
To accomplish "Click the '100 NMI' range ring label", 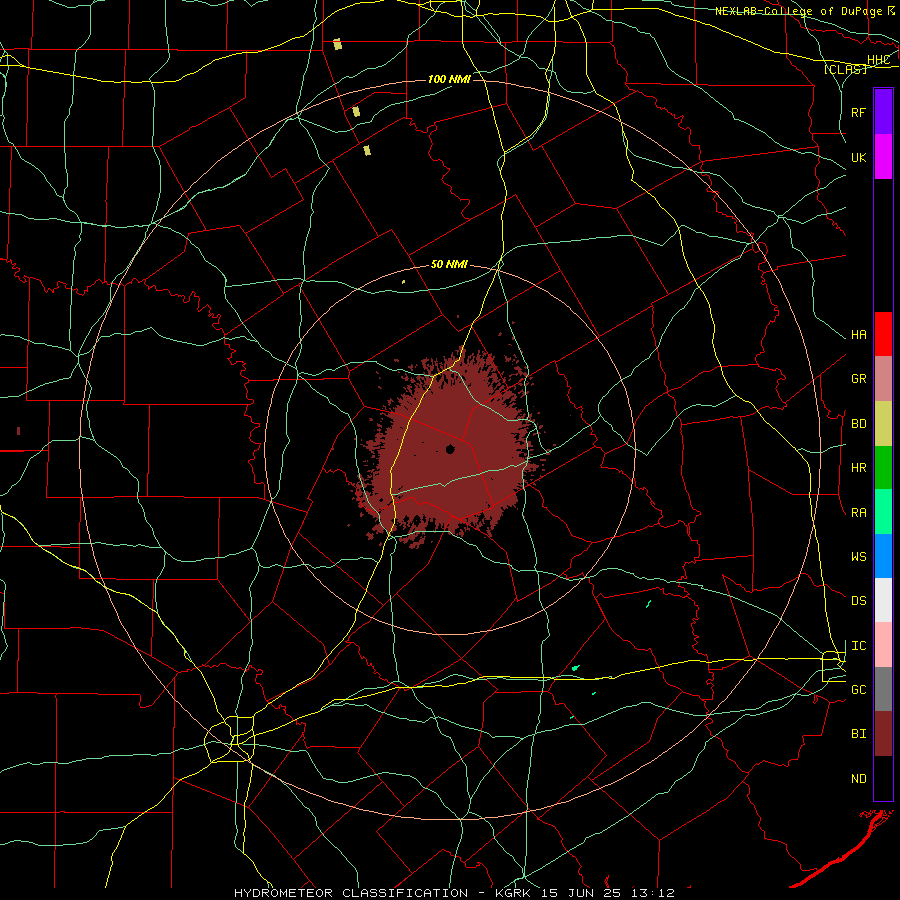I will tap(449, 79).
